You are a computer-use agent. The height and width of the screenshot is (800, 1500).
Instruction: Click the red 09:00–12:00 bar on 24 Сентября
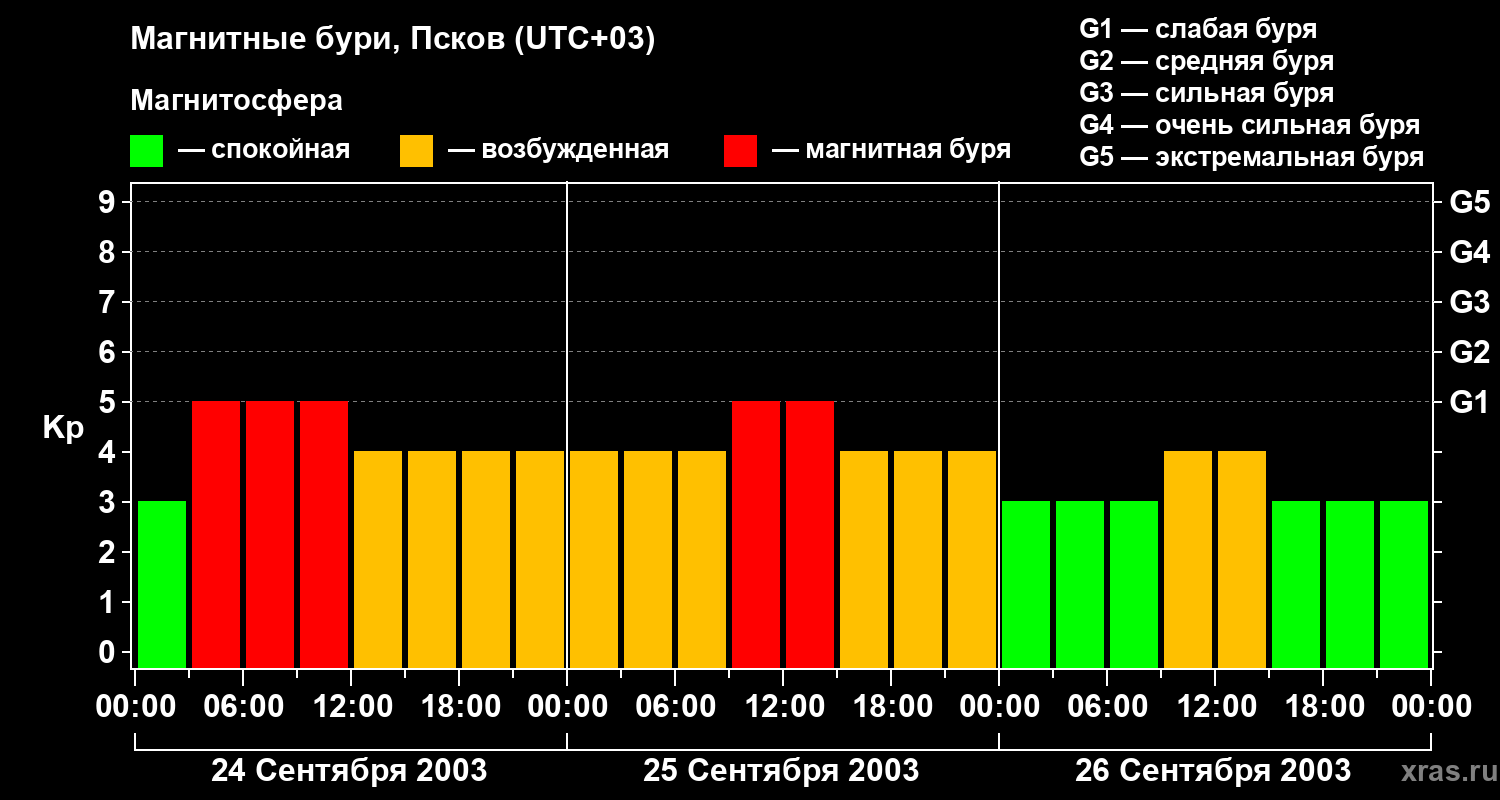click(x=324, y=535)
